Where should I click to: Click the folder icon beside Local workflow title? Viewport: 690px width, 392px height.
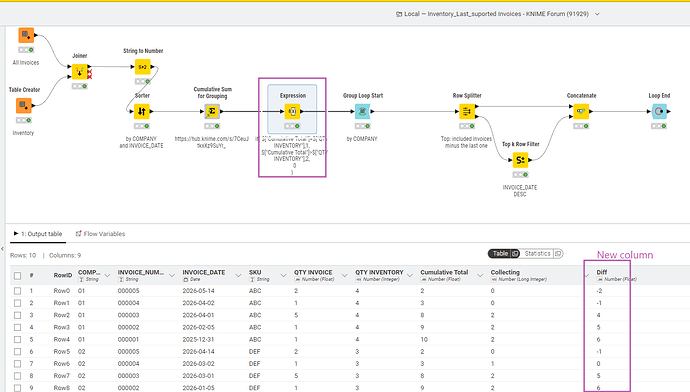pos(399,14)
